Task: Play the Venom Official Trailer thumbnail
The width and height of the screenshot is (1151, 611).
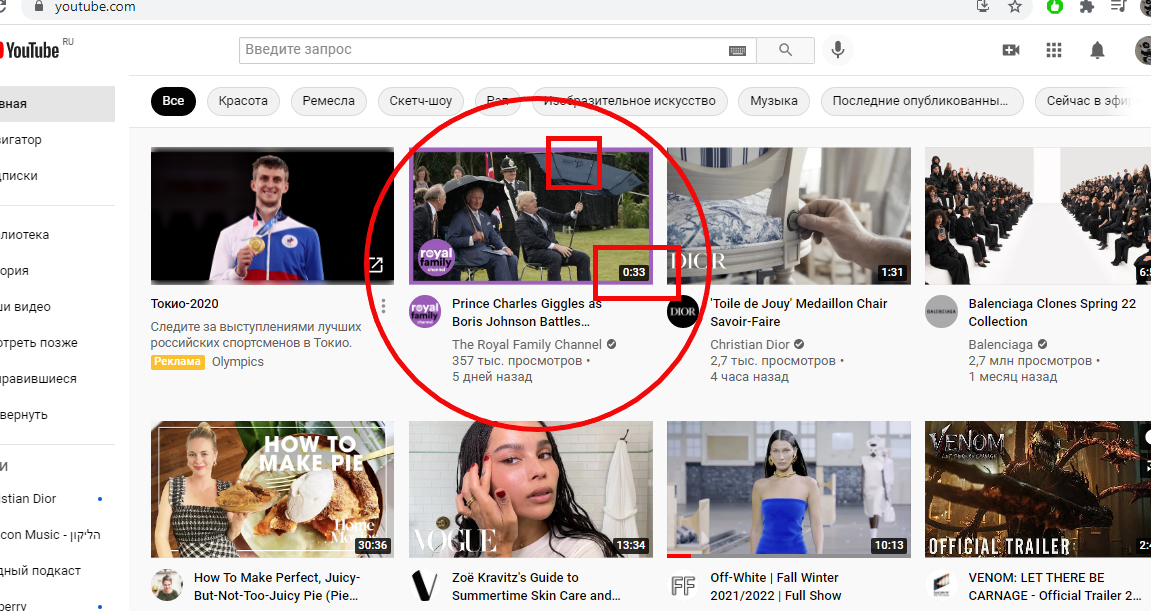Action: [1038, 489]
